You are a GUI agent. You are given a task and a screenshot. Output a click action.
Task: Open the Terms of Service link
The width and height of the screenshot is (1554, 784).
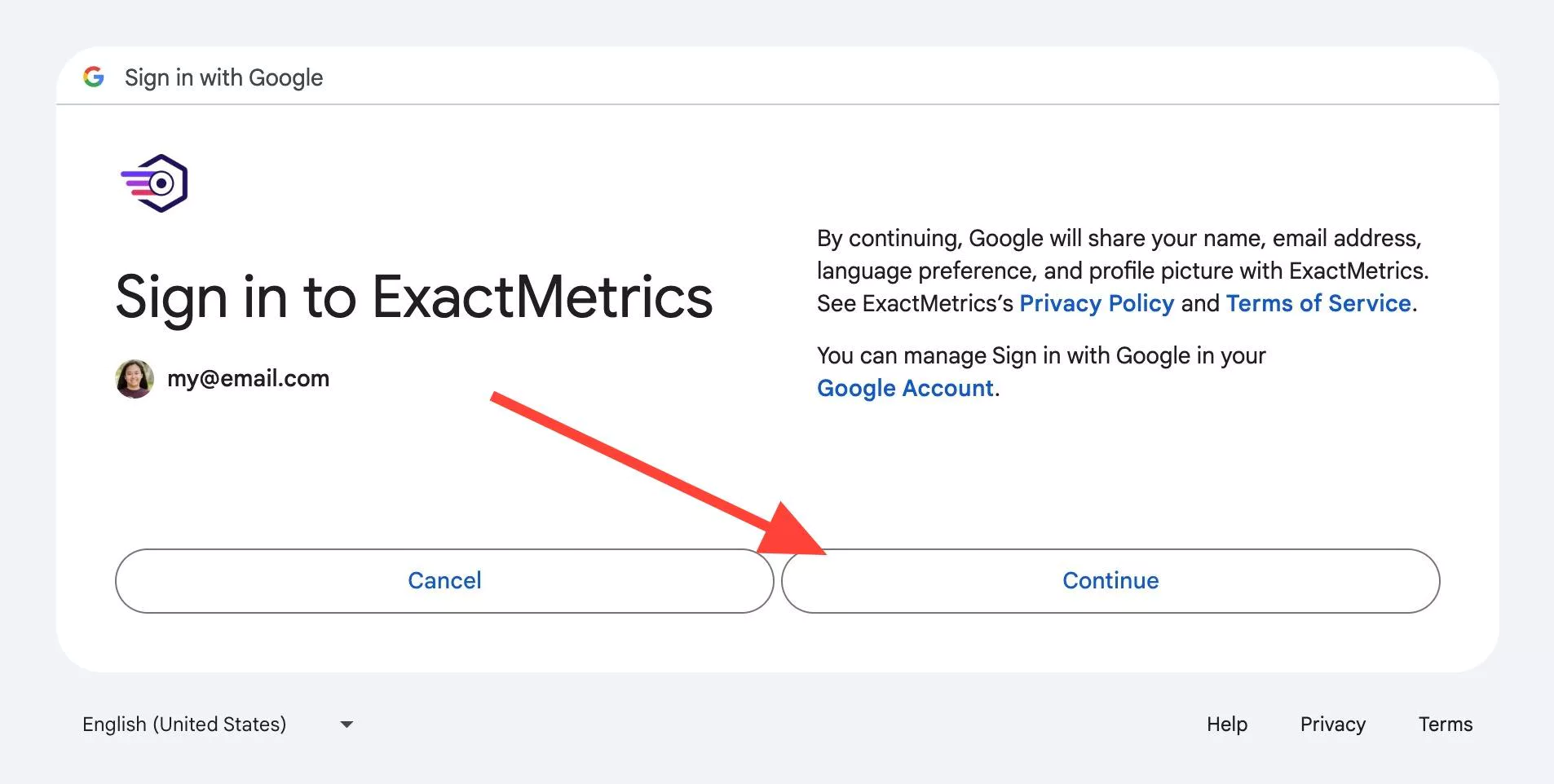[x=1318, y=303]
